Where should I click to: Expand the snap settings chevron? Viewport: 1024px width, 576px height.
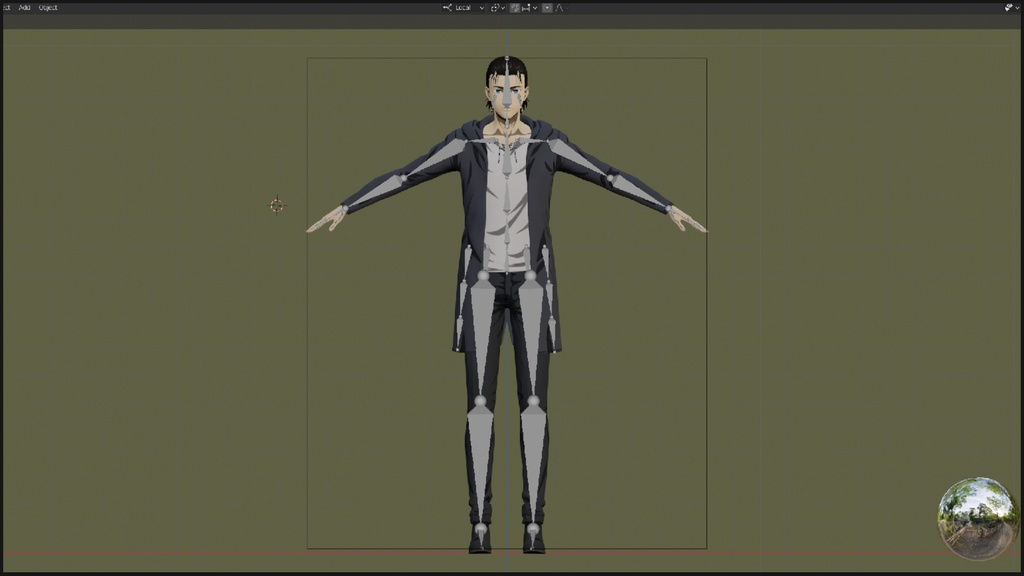click(533, 8)
